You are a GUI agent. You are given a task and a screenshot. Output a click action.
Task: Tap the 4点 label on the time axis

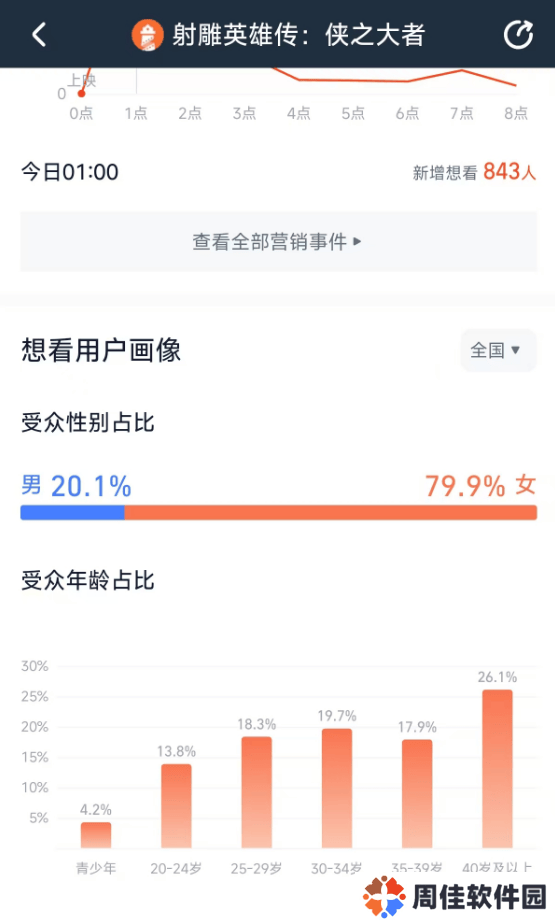299,113
